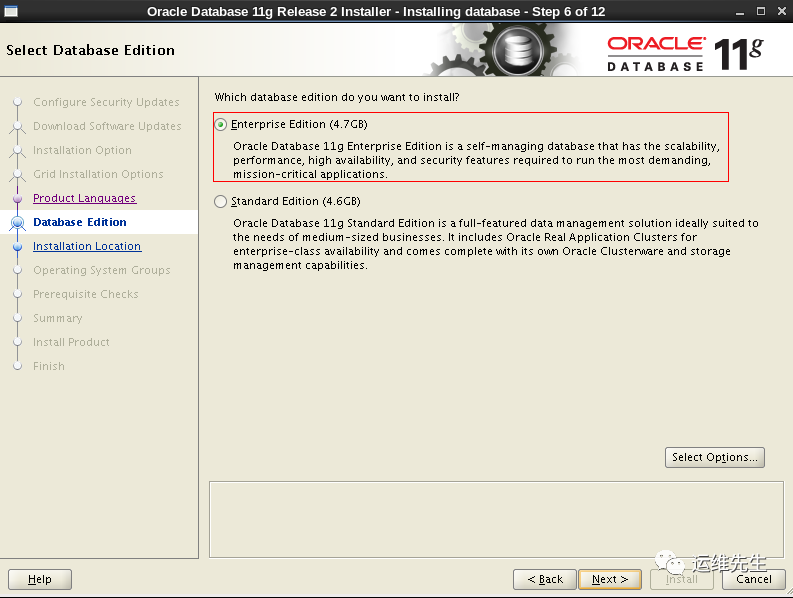793x598 pixels.
Task: Select Database Edition step in sidebar
Action: click(x=80, y=222)
